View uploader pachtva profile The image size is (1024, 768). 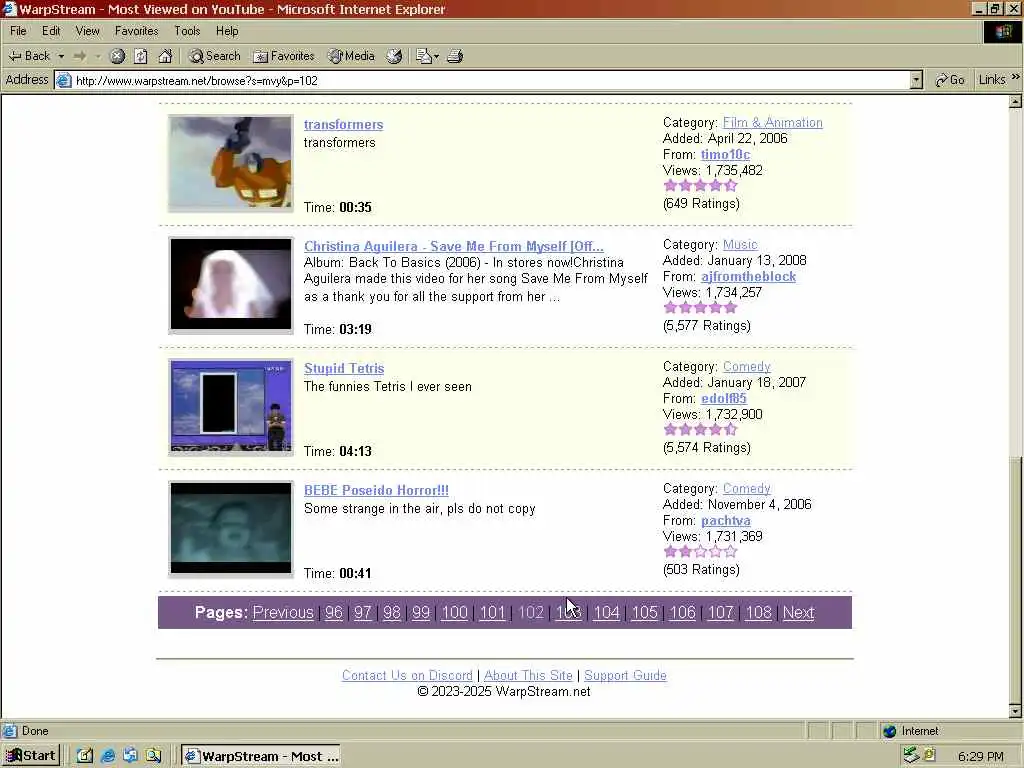pos(726,520)
